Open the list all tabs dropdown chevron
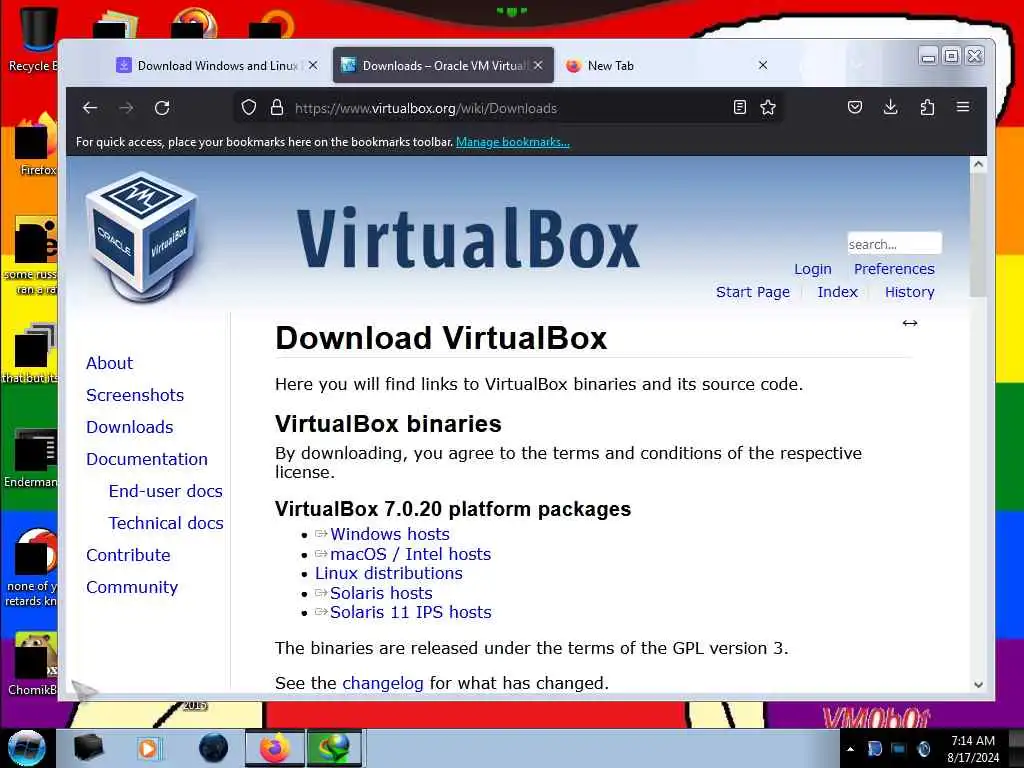This screenshot has height=768, width=1024. (857, 65)
